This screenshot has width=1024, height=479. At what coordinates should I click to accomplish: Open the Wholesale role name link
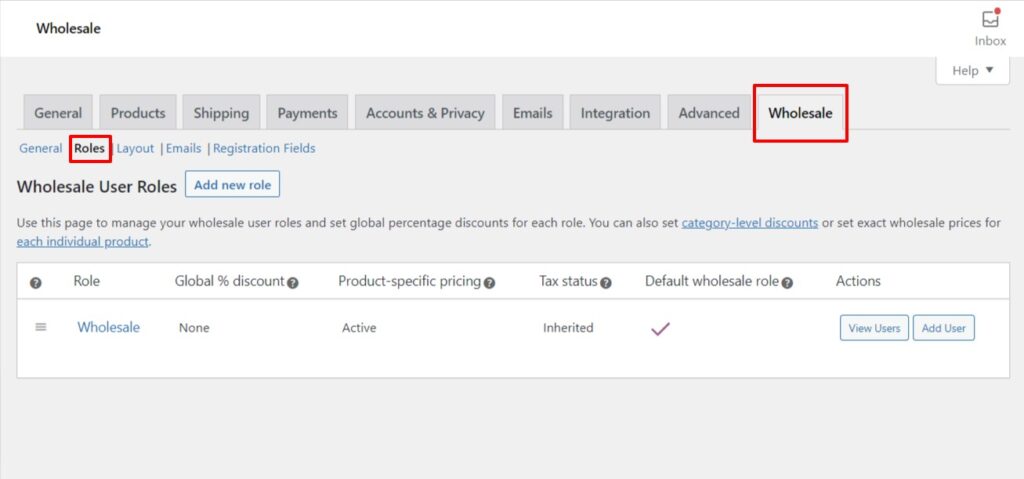point(108,327)
